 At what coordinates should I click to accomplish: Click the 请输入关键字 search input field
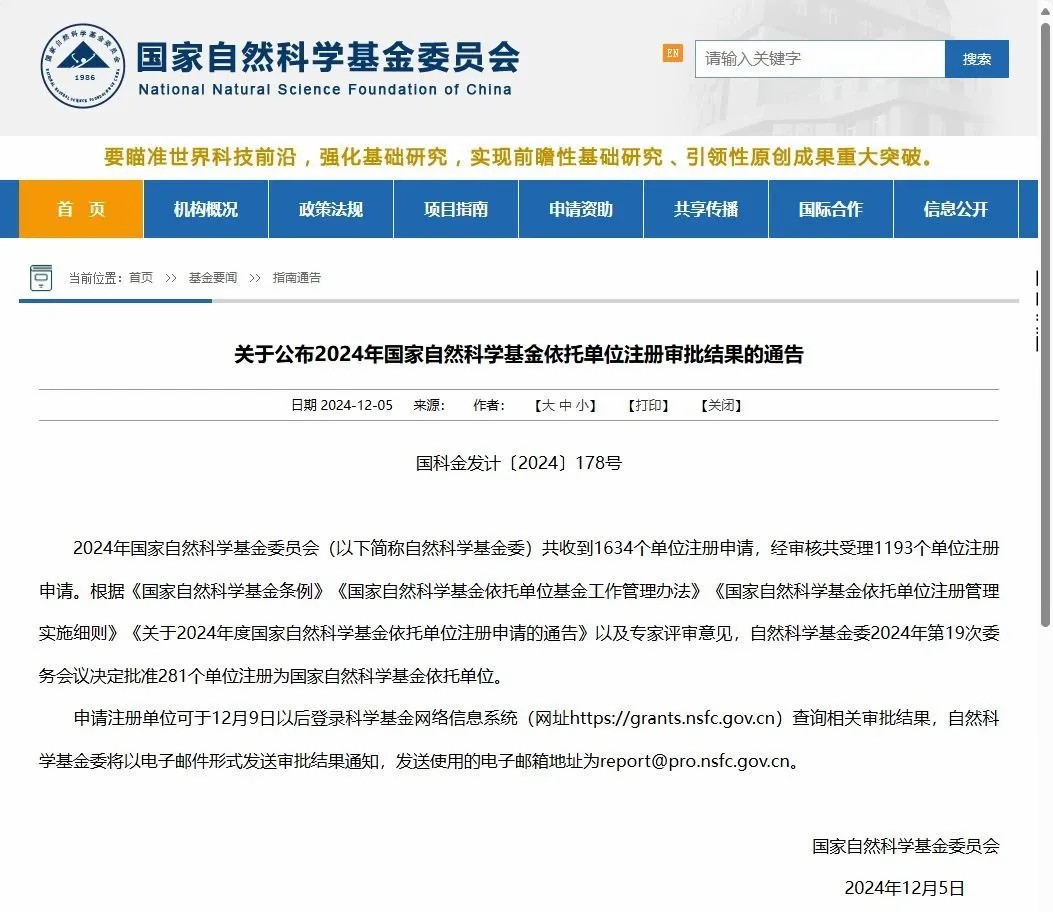820,59
